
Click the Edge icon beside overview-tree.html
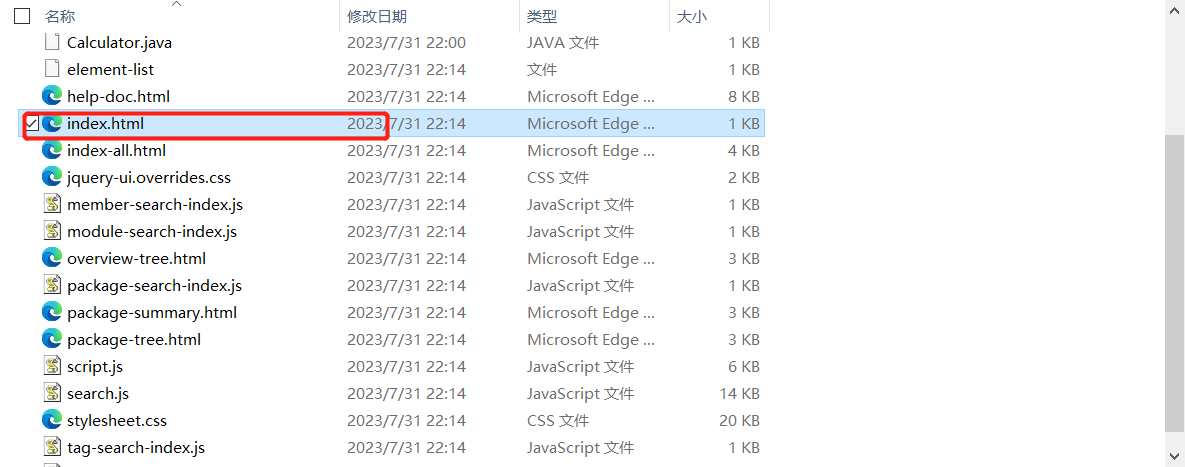pos(51,258)
